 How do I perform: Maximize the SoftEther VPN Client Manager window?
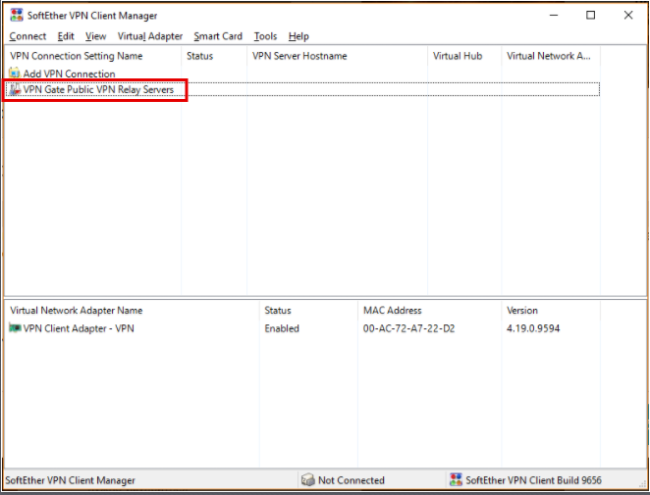click(591, 15)
